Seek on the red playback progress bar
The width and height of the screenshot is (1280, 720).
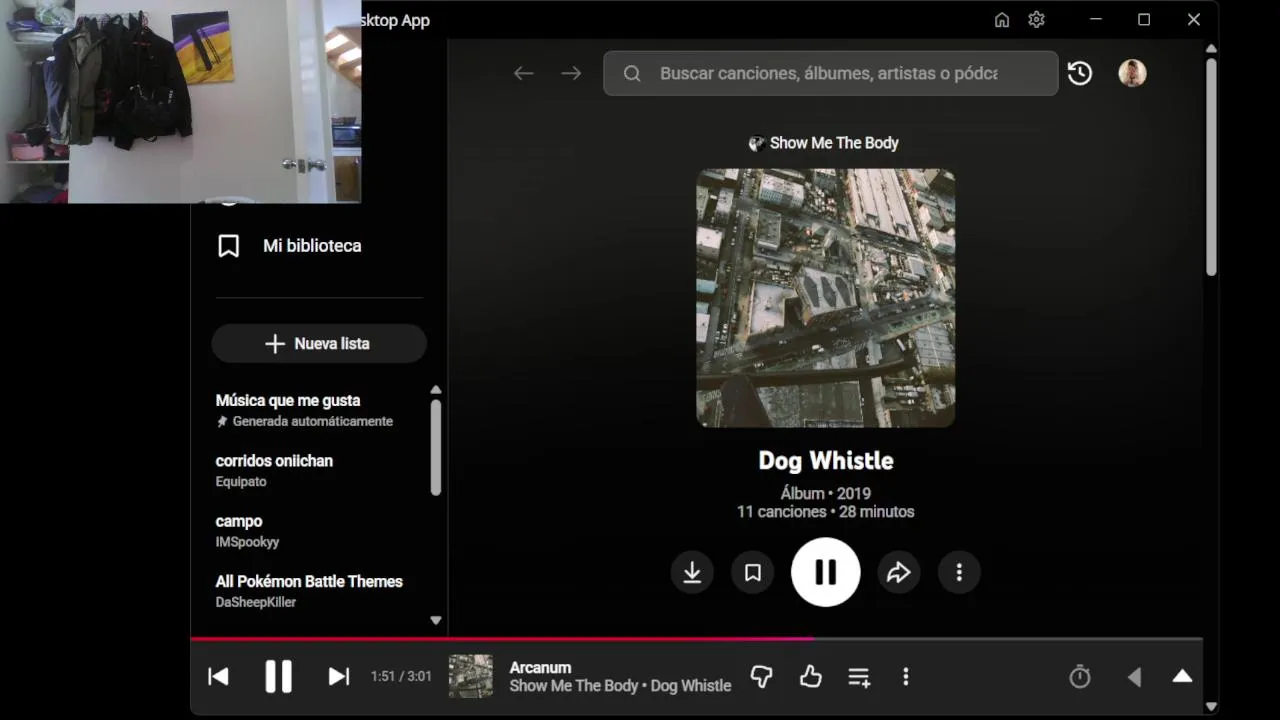click(x=696, y=638)
